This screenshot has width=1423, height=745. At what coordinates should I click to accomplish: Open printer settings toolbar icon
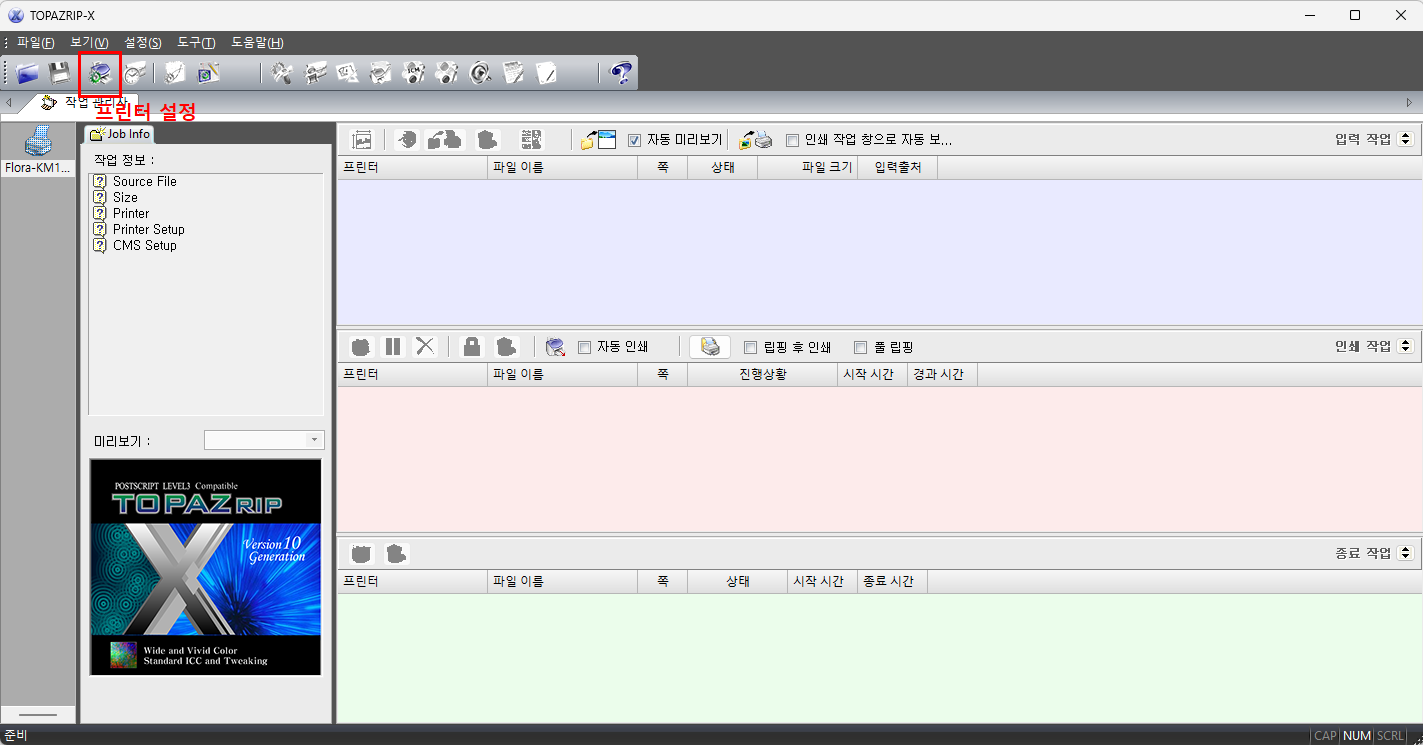tap(99, 73)
